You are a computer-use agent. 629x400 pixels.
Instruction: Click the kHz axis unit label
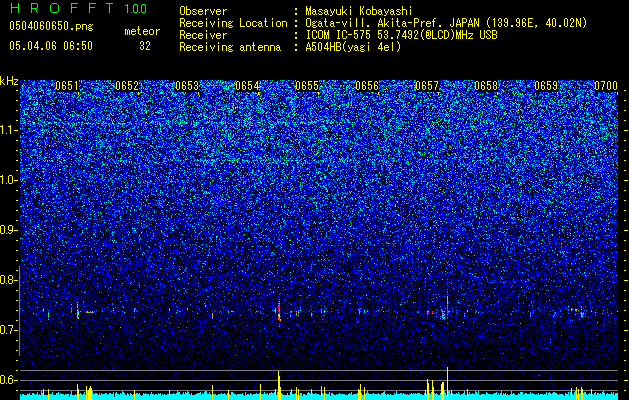coord(9,81)
